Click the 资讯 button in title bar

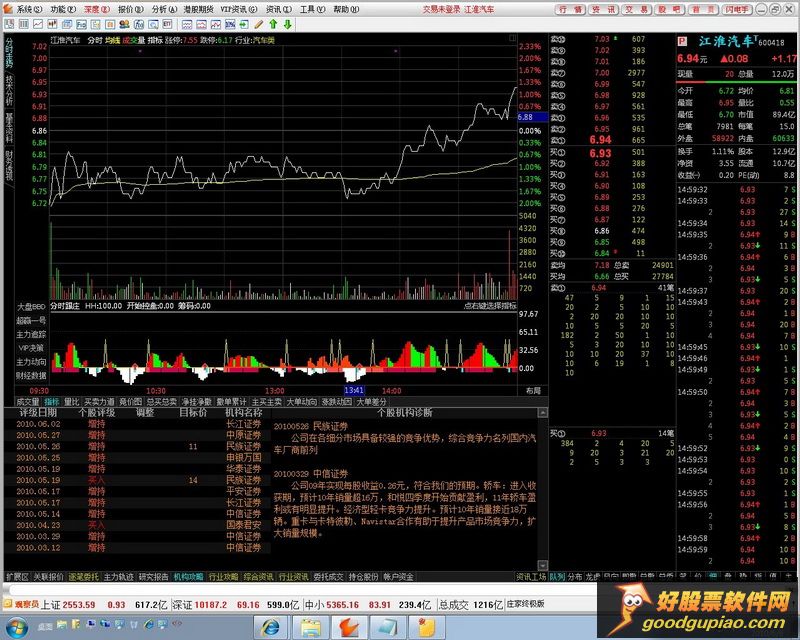click(603, 9)
